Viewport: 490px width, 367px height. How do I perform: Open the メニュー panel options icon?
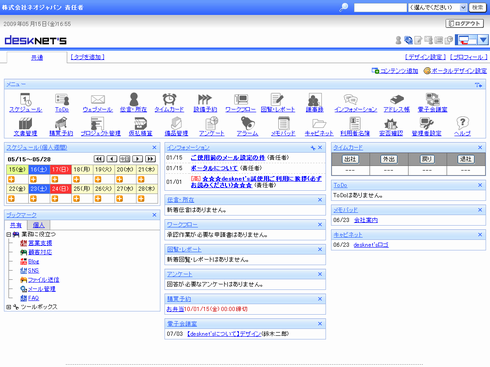479,85
